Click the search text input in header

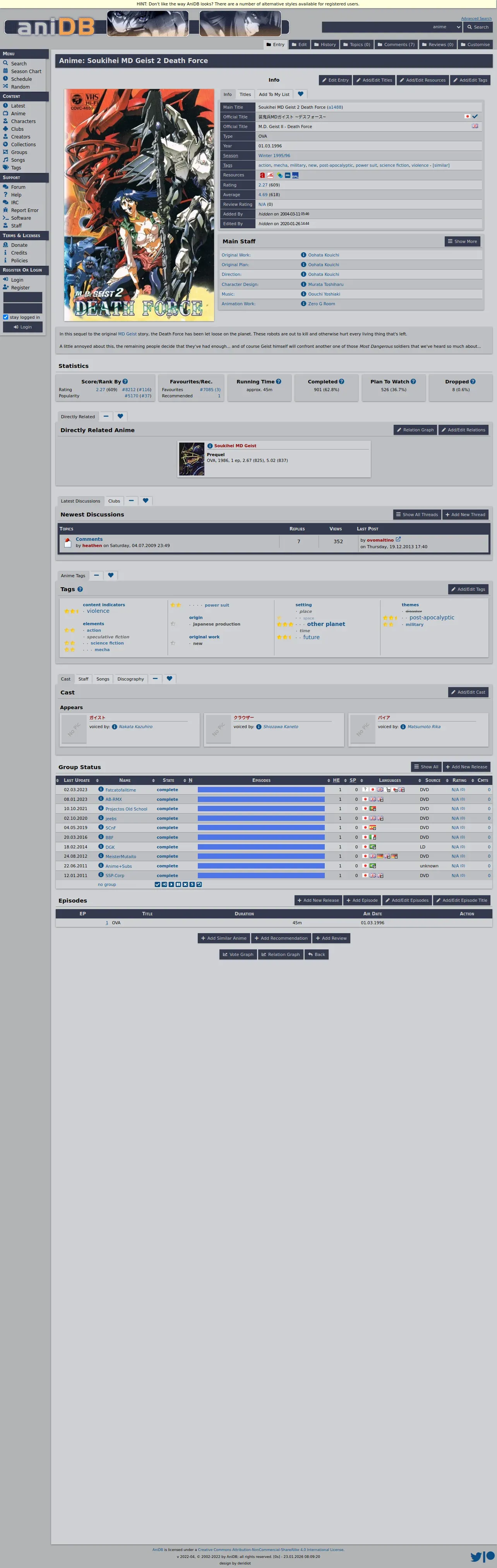coord(376,27)
